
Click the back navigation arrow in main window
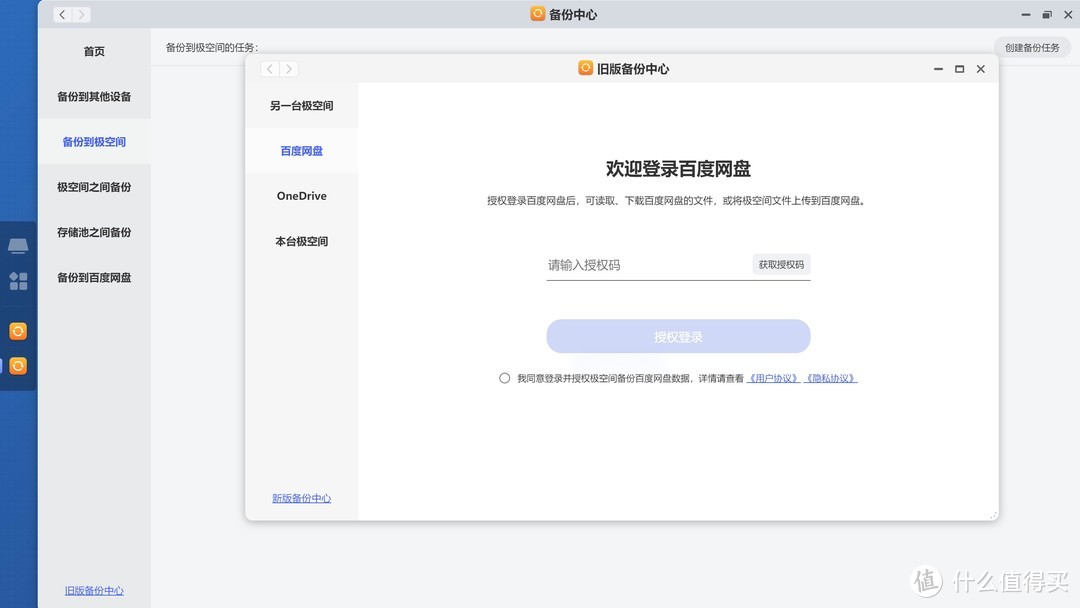click(x=61, y=14)
